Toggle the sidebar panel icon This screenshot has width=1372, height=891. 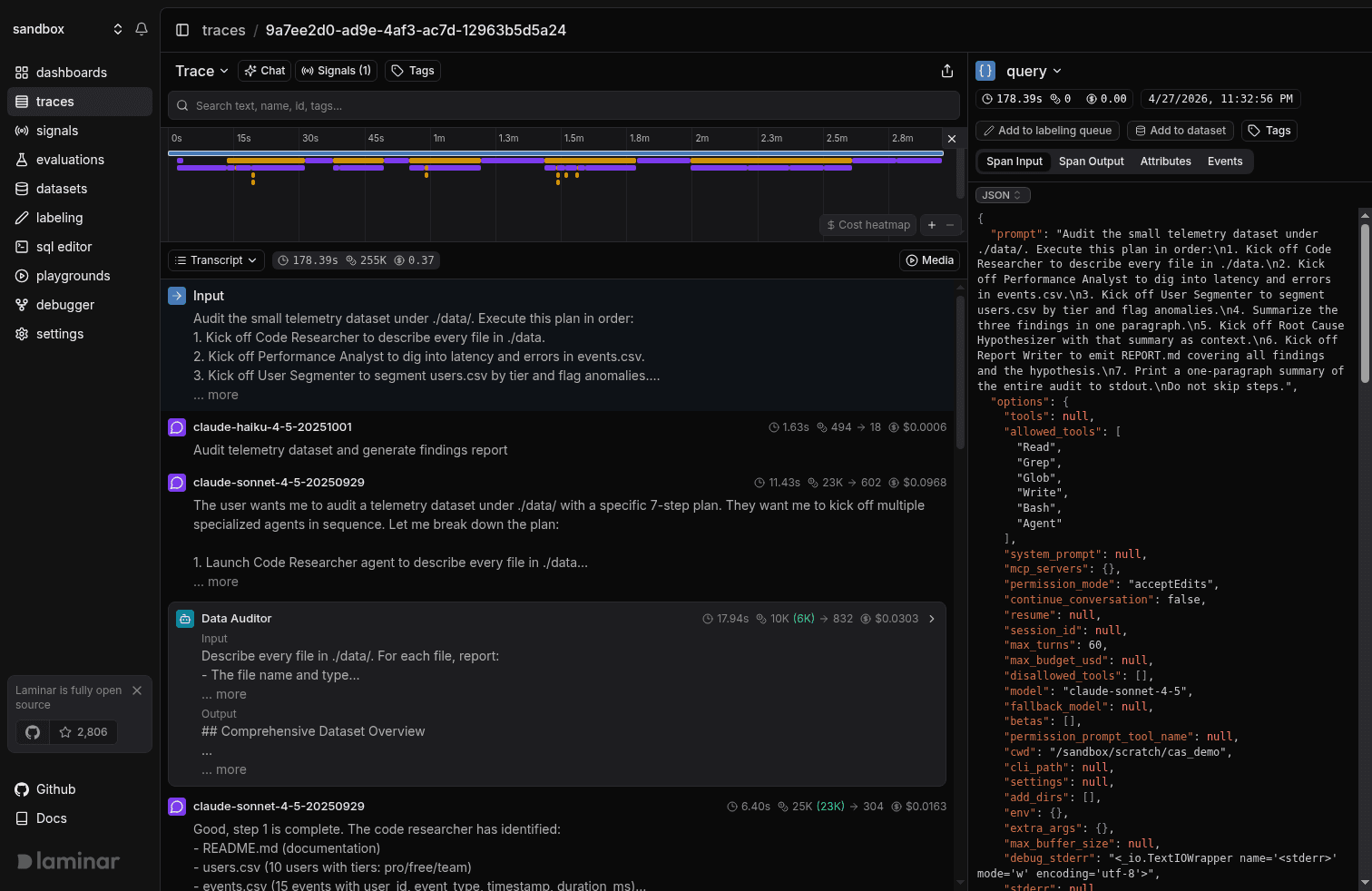click(182, 30)
